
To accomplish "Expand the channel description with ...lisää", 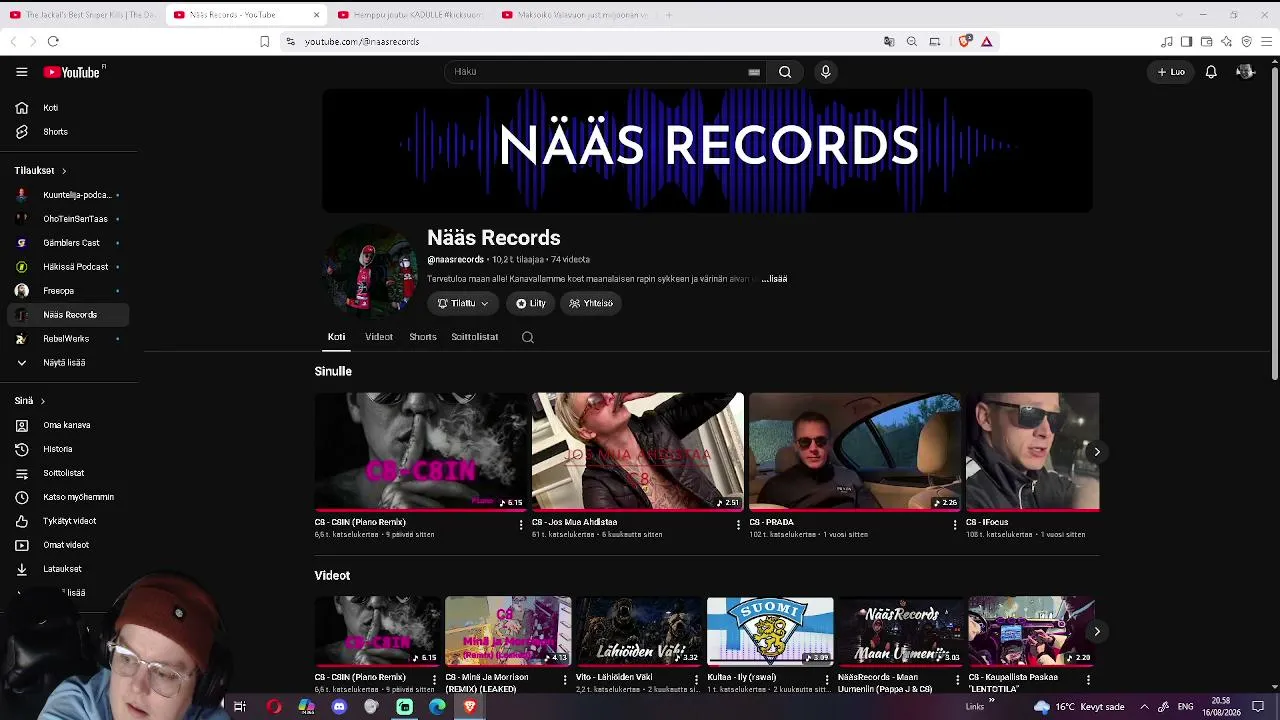I will 775,279.
